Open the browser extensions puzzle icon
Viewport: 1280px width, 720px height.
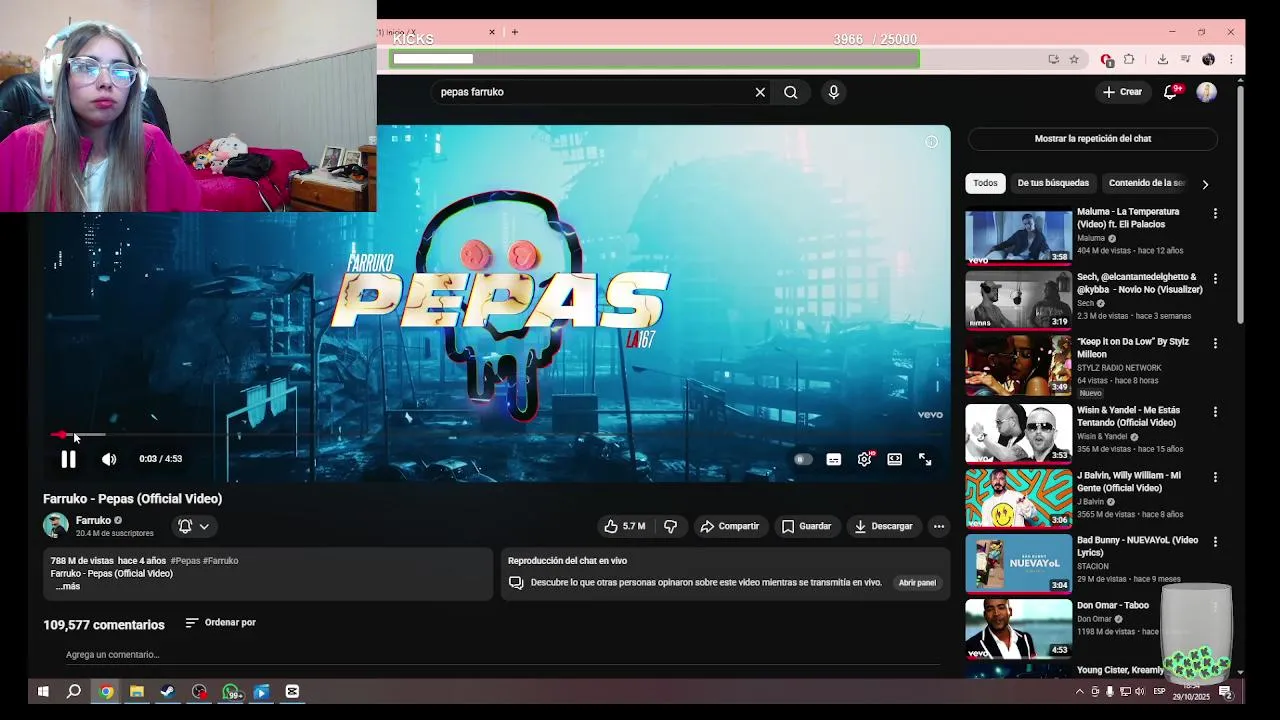point(1129,60)
